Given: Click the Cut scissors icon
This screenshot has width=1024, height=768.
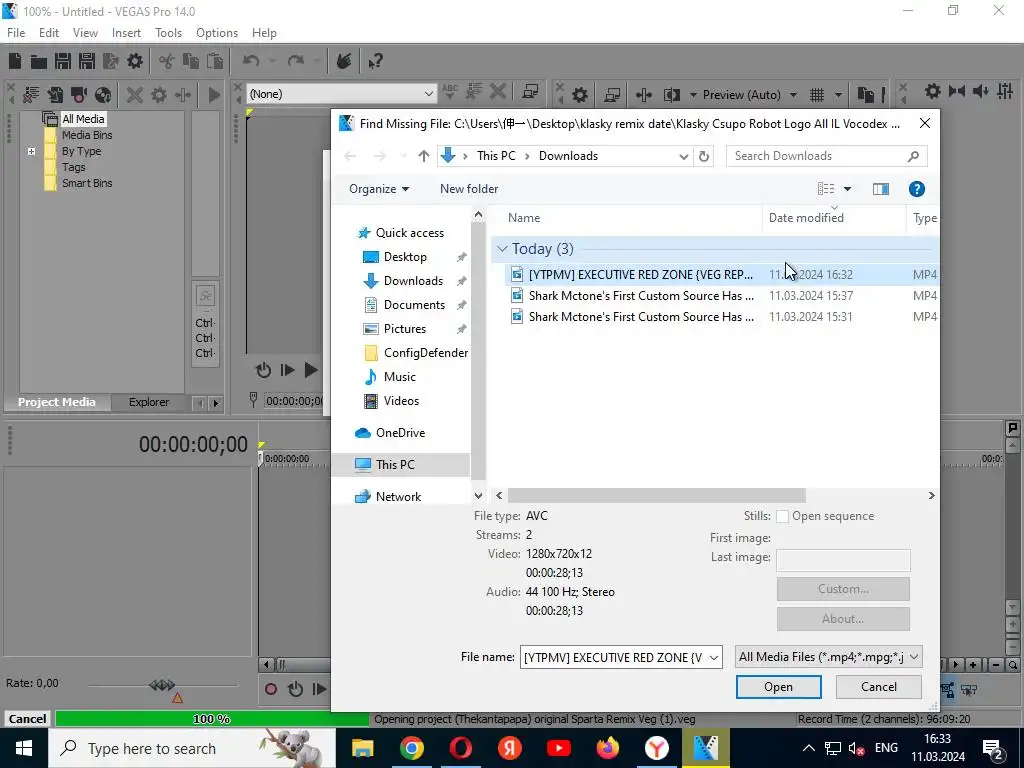Looking at the screenshot, I should coord(167,61).
